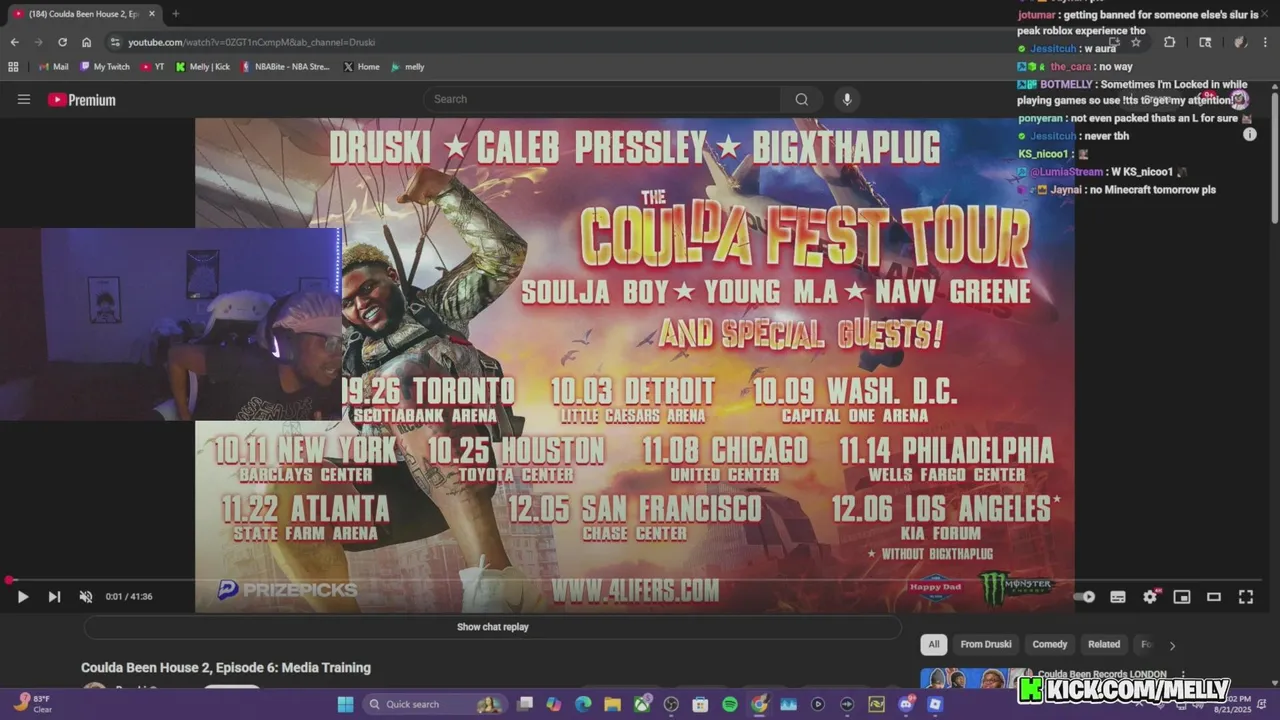This screenshot has width=1280, height=720.
Task: Open the player settings gear
Action: pyautogui.click(x=1150, y=597)
